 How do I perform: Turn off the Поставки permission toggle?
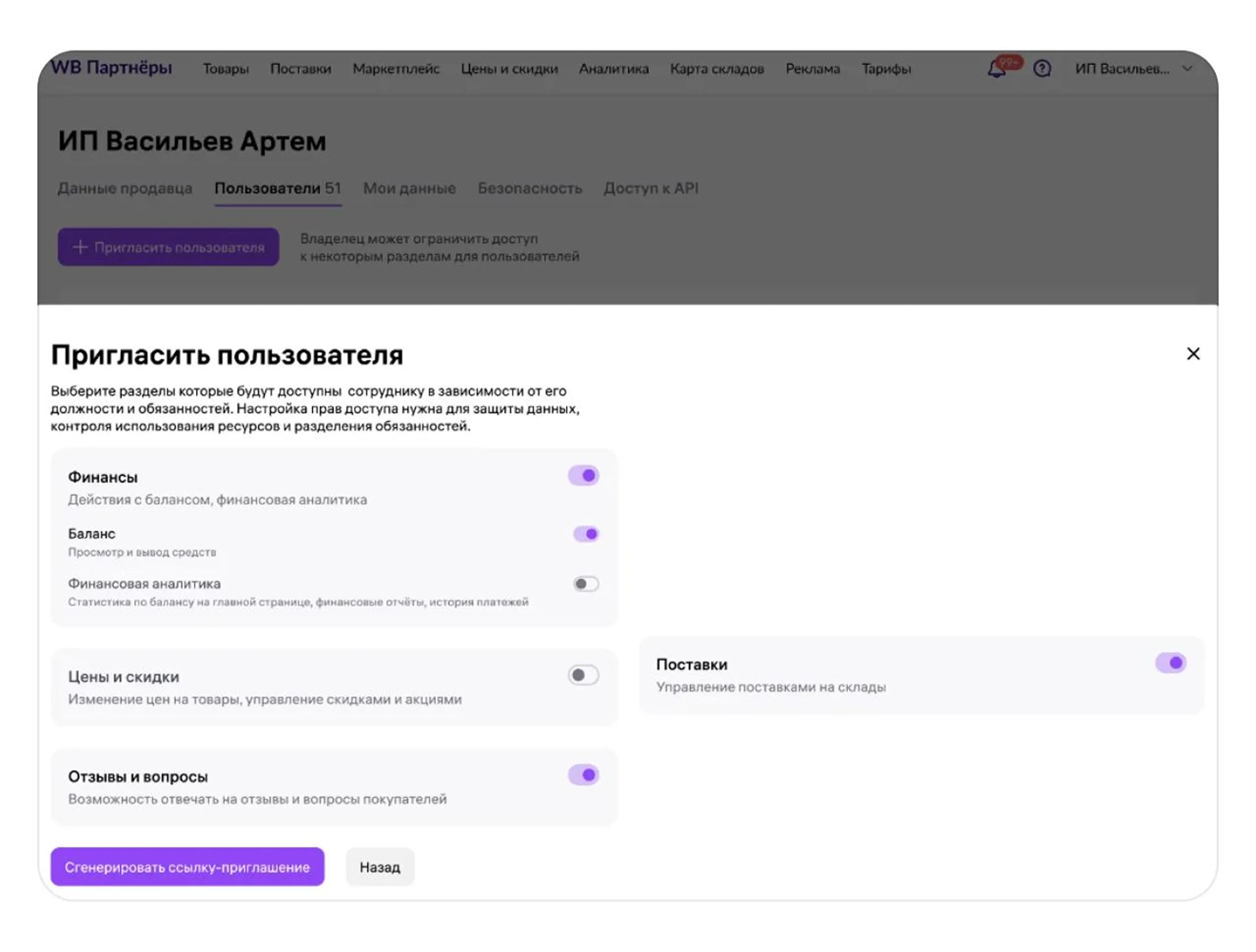point(1171,663)
